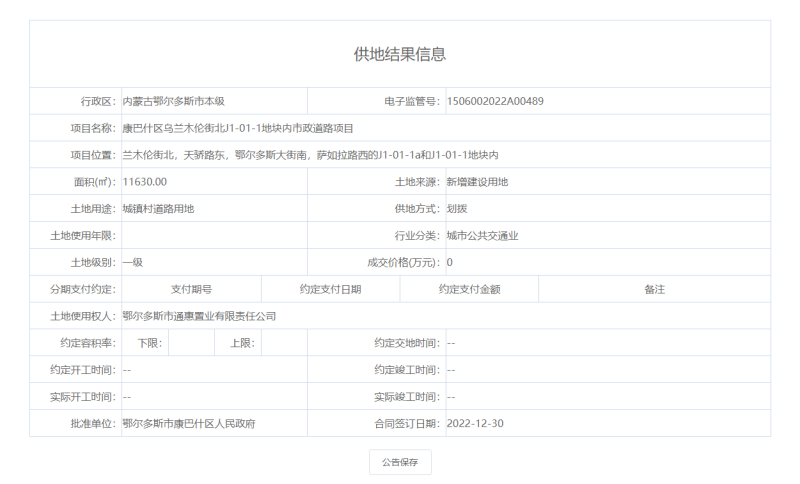800x484 pixels.
Task: Click the contract signing date 2022-12-30
Action: coord(475,423)
